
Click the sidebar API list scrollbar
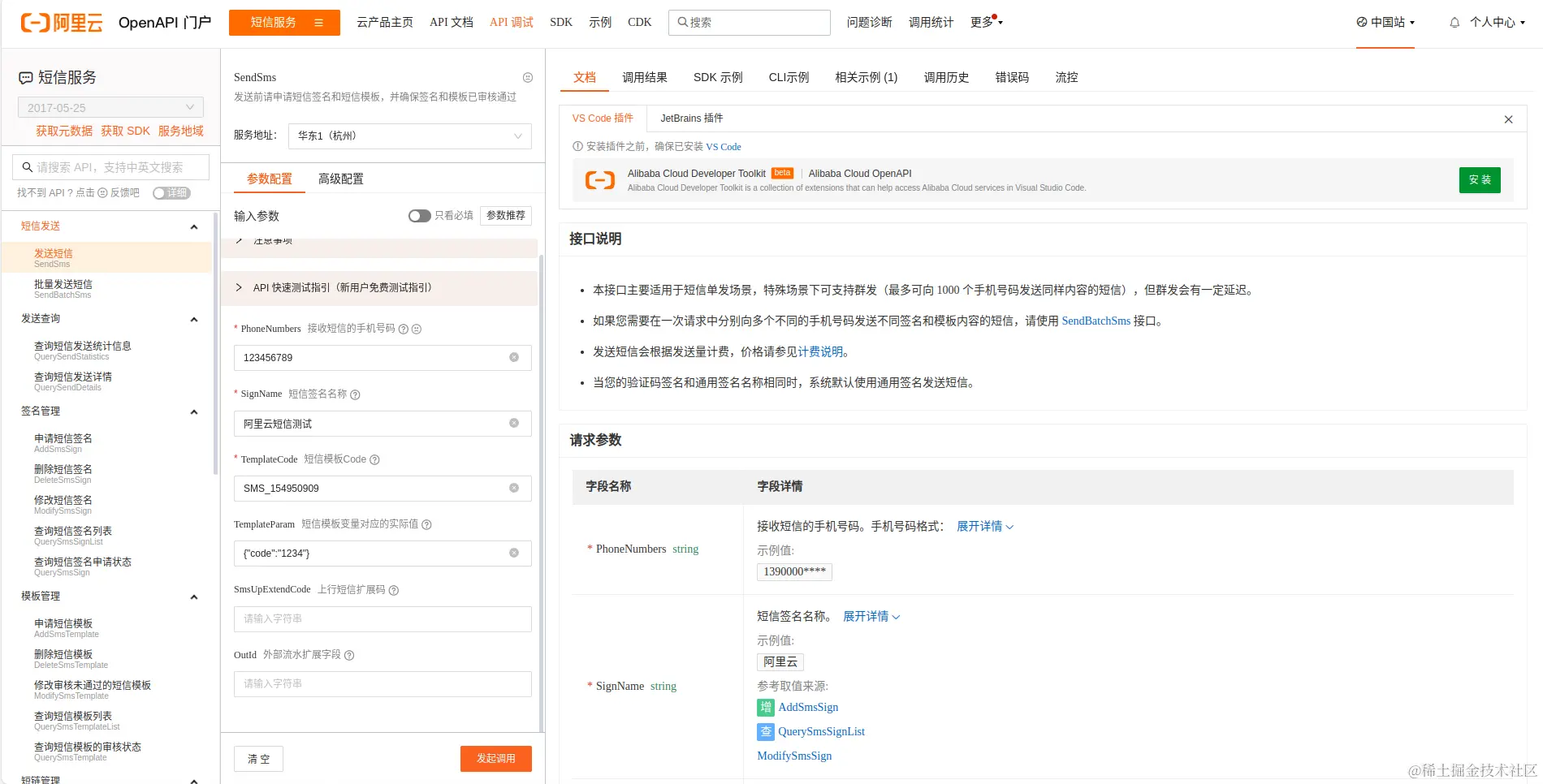pos(215,344)
